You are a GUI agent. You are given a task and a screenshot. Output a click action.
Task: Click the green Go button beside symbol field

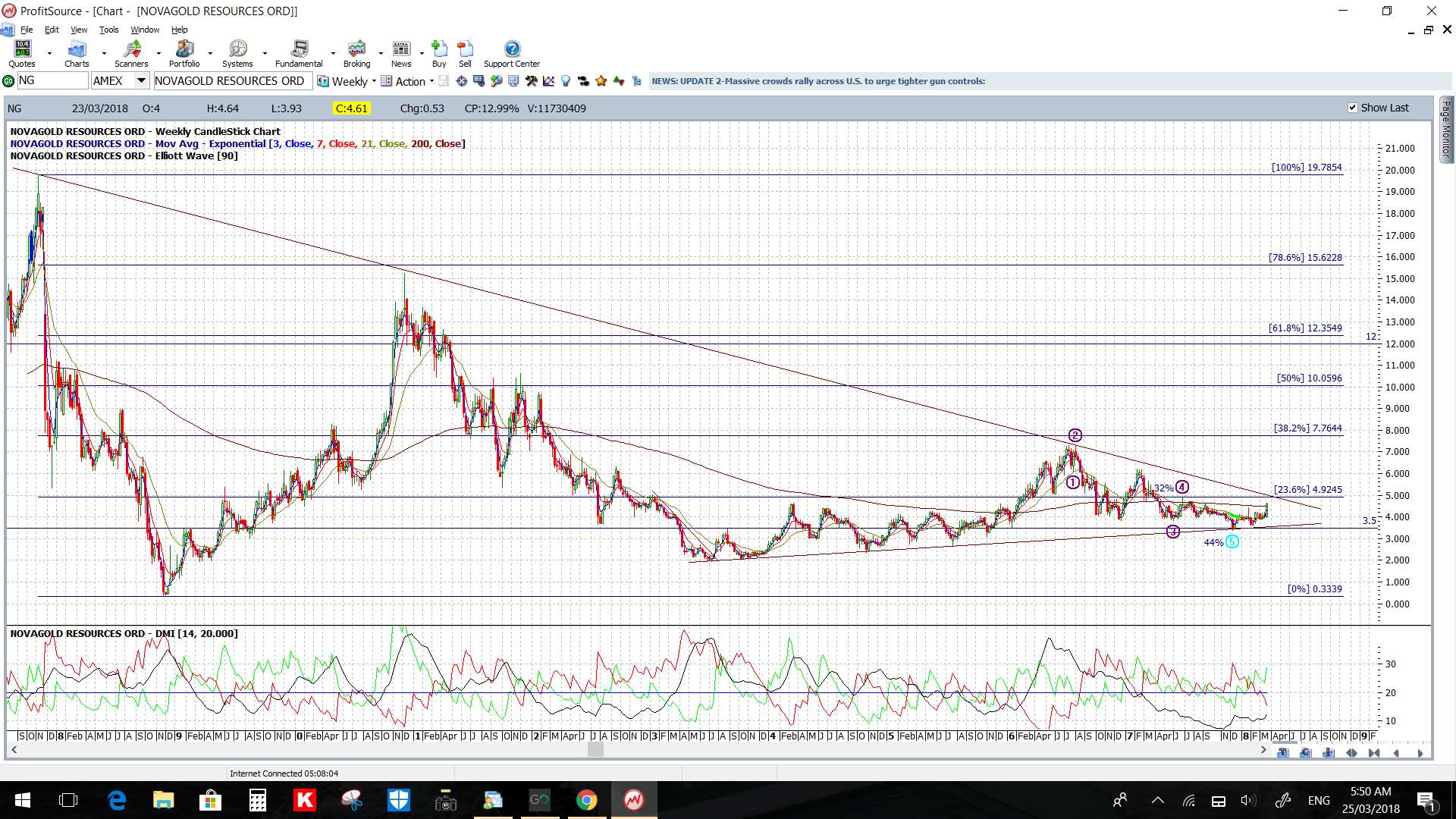(x=8, y=81)
